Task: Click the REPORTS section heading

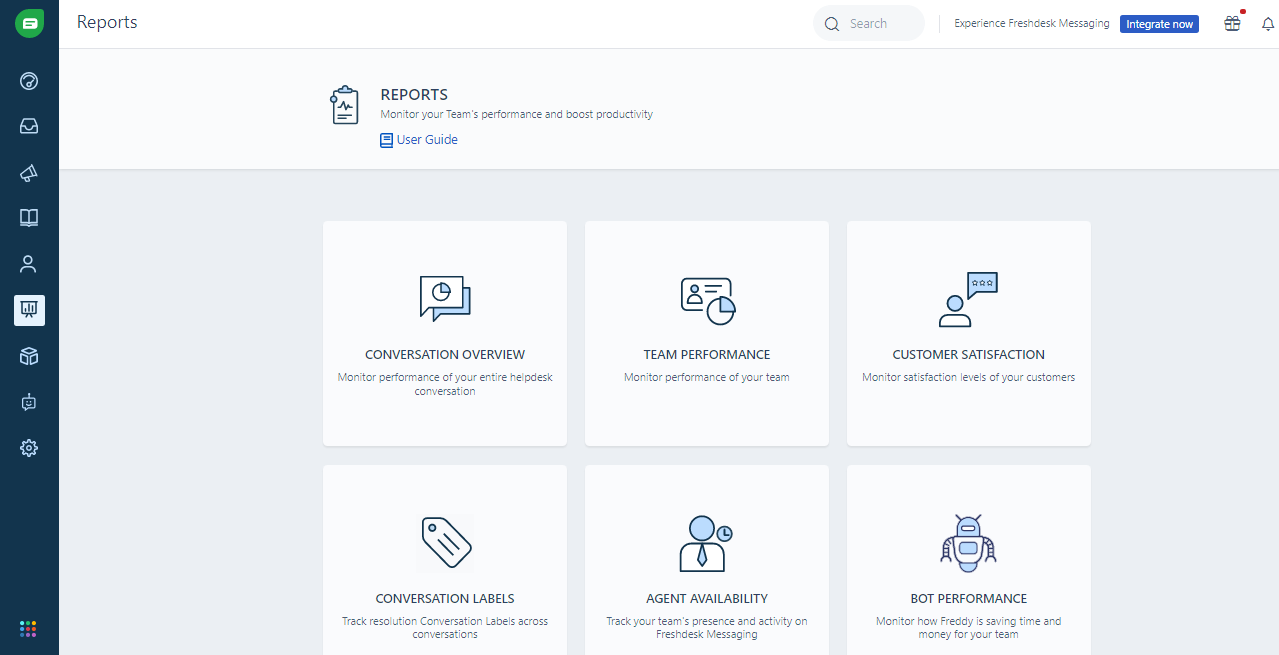Action: 414,95
